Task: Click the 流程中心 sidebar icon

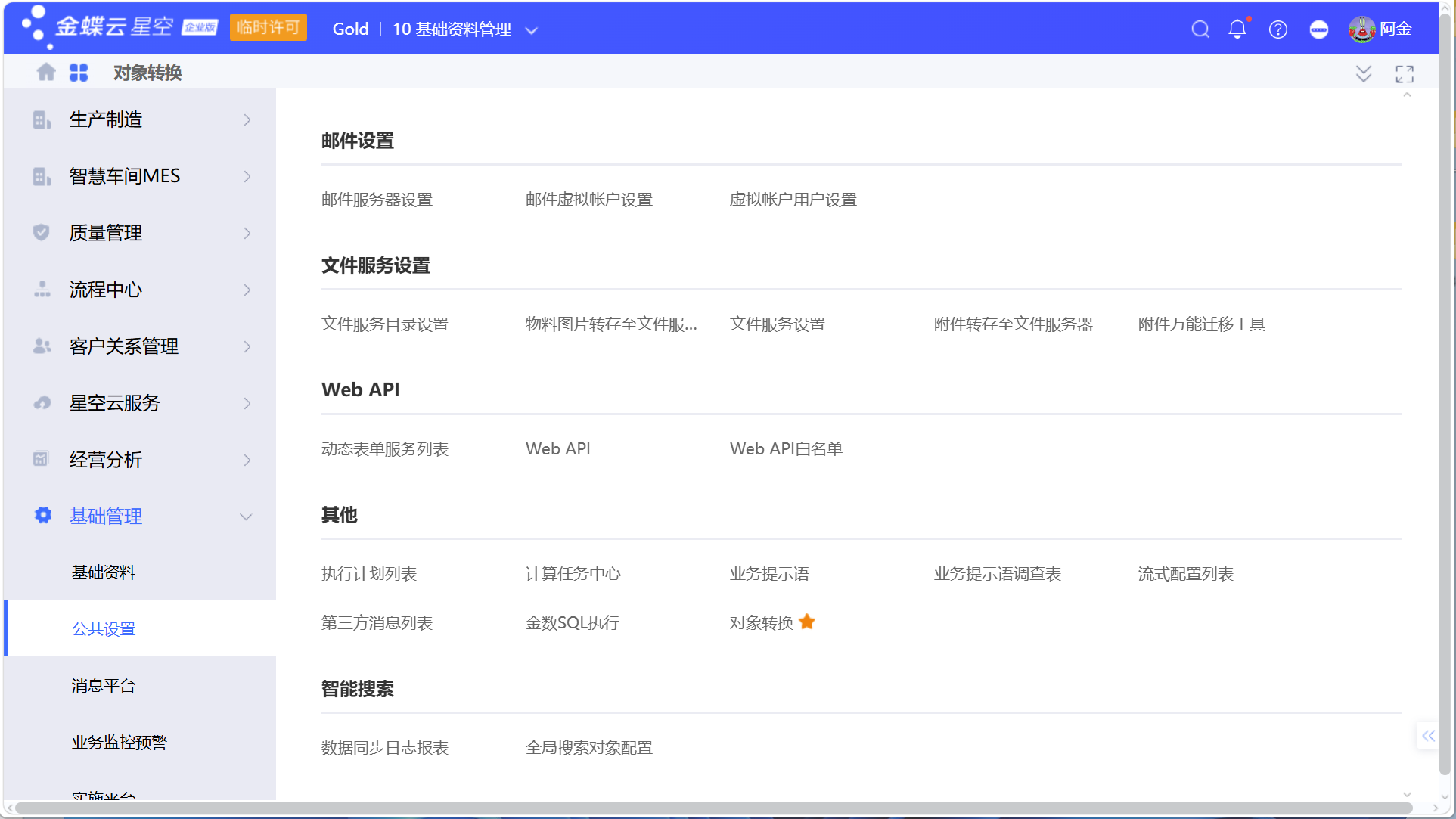Action: [x=42, y=290]
